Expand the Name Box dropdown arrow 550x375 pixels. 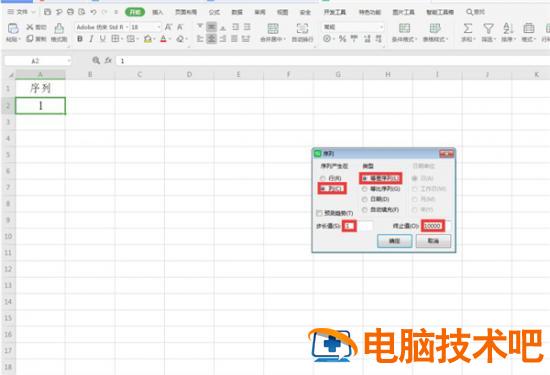(x=68, y=61)
